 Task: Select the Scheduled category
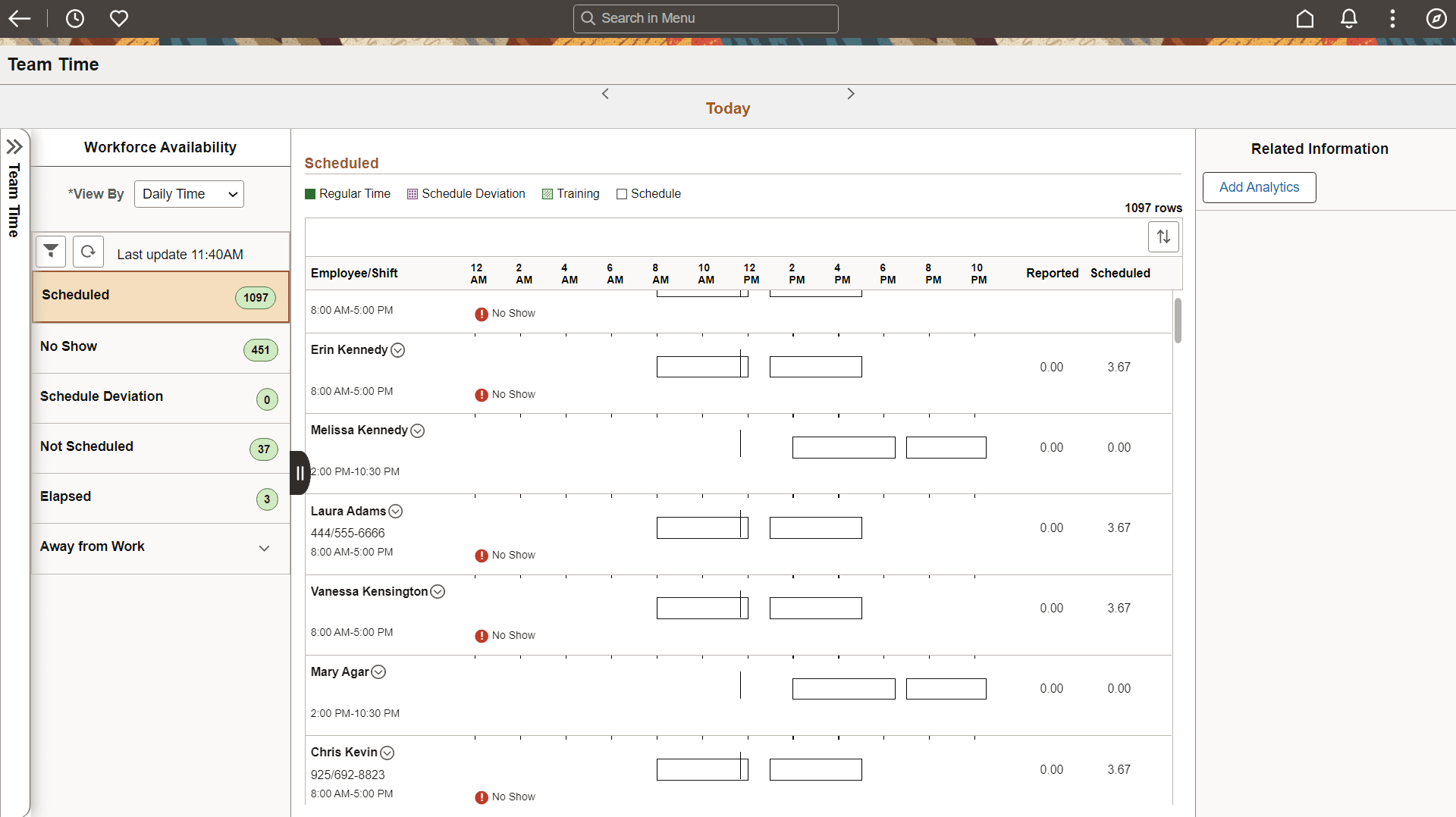click(x=161, y=296)
